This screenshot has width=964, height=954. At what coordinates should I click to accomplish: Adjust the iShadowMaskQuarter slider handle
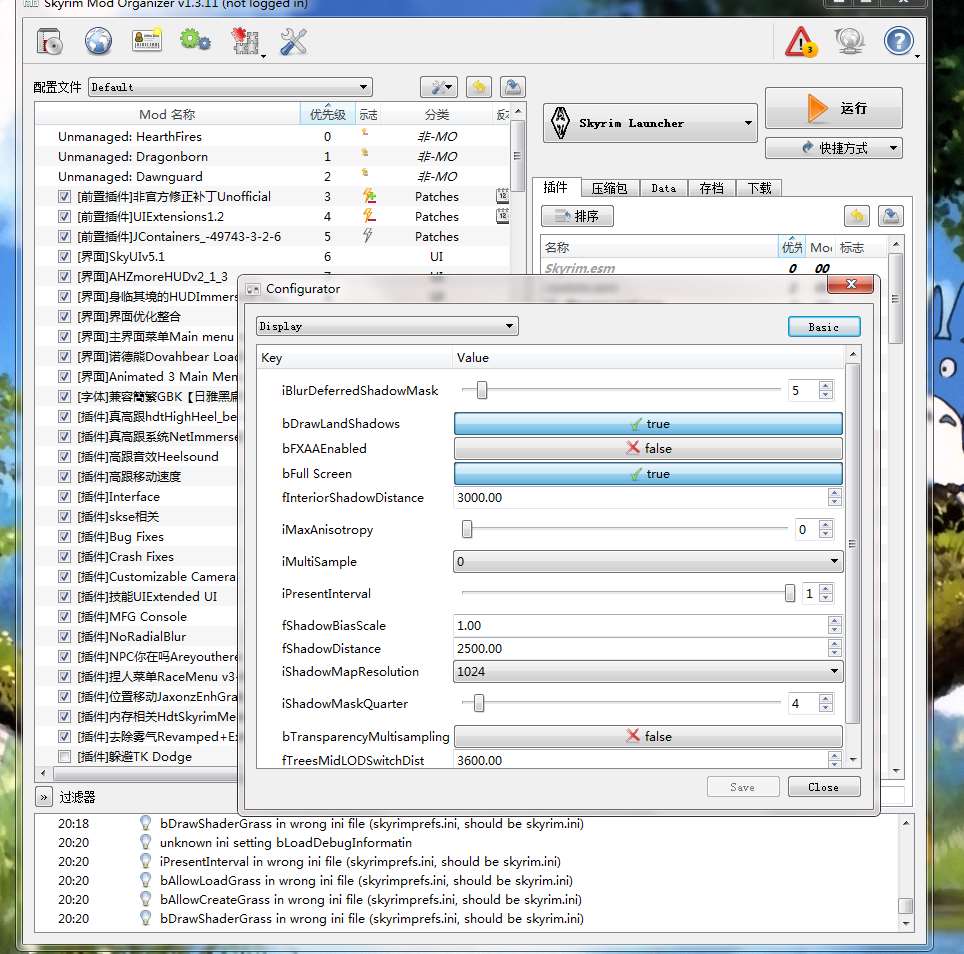click(x=479, y=703)
